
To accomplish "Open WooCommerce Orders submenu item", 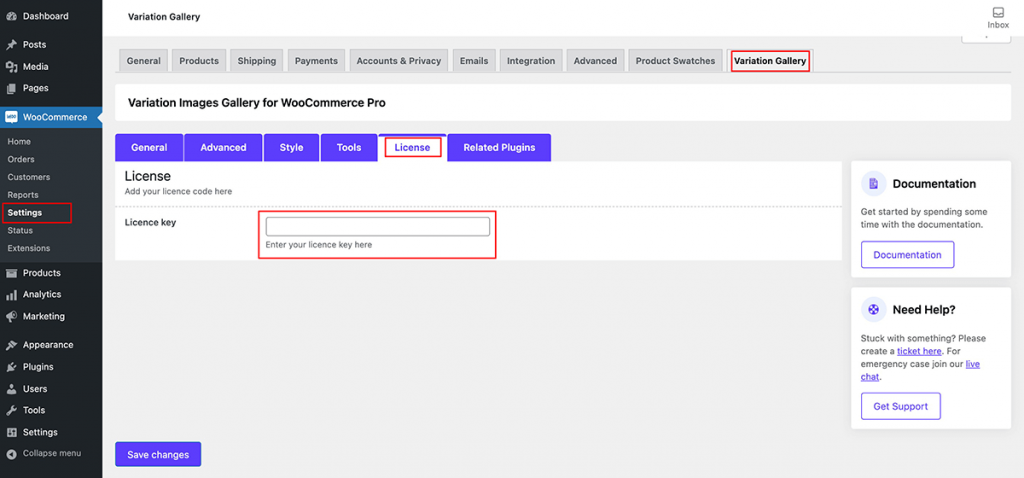I will 21,159.
